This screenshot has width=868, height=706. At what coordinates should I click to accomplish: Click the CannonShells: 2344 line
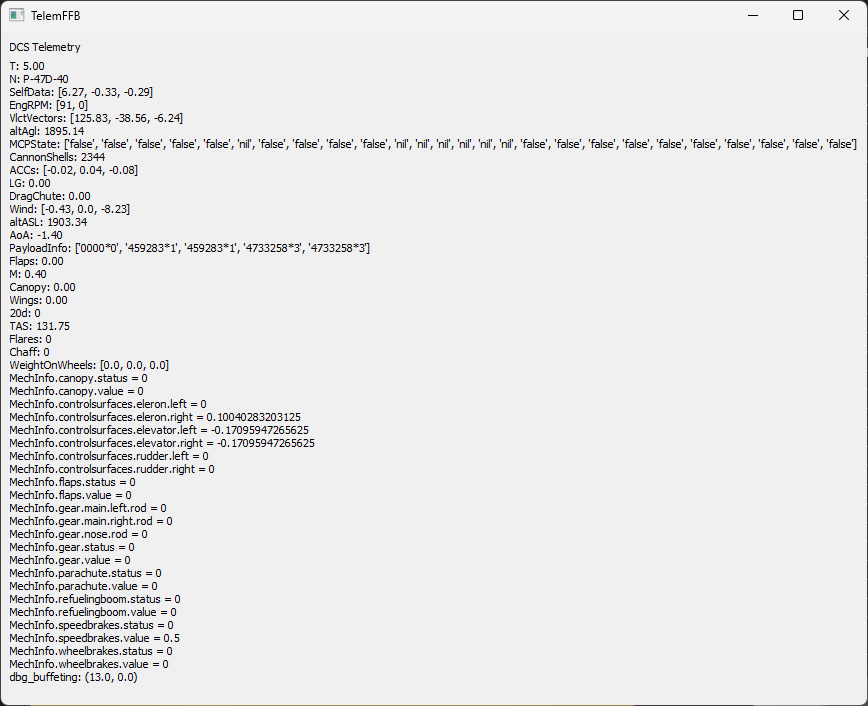(57, 157)
